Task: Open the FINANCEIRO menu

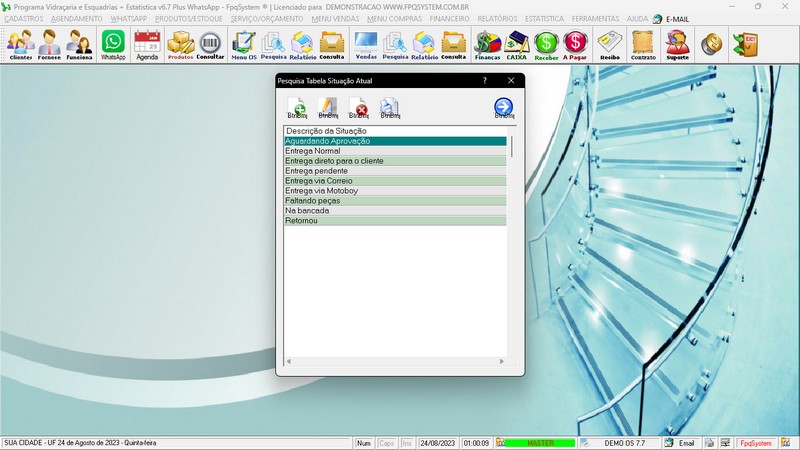Action: (449, 19)
